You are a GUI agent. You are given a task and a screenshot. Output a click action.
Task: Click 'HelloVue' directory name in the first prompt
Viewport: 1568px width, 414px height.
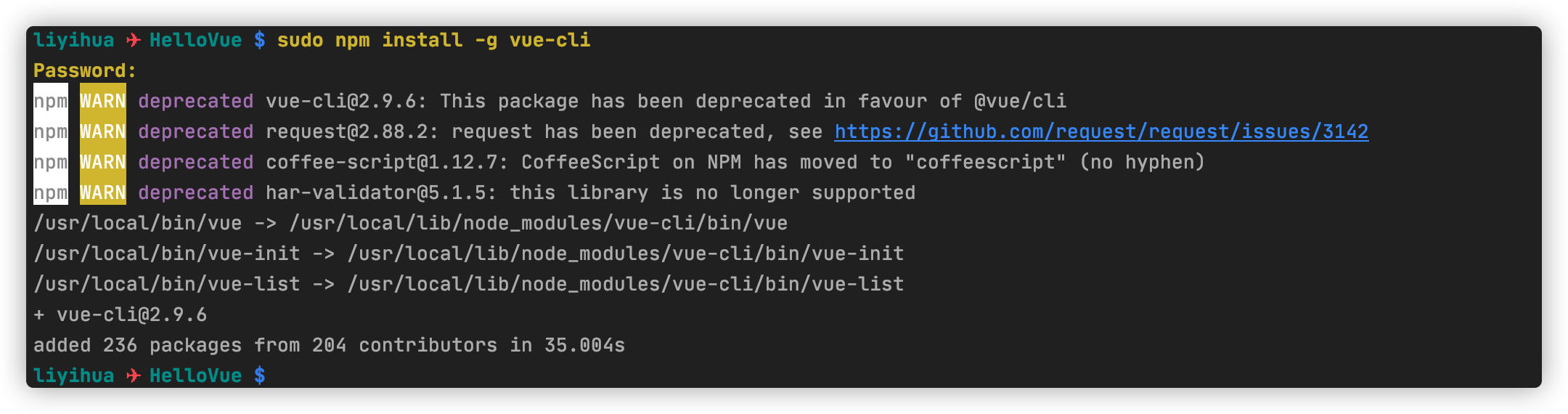pyautogui.click(x=196, y=40)
